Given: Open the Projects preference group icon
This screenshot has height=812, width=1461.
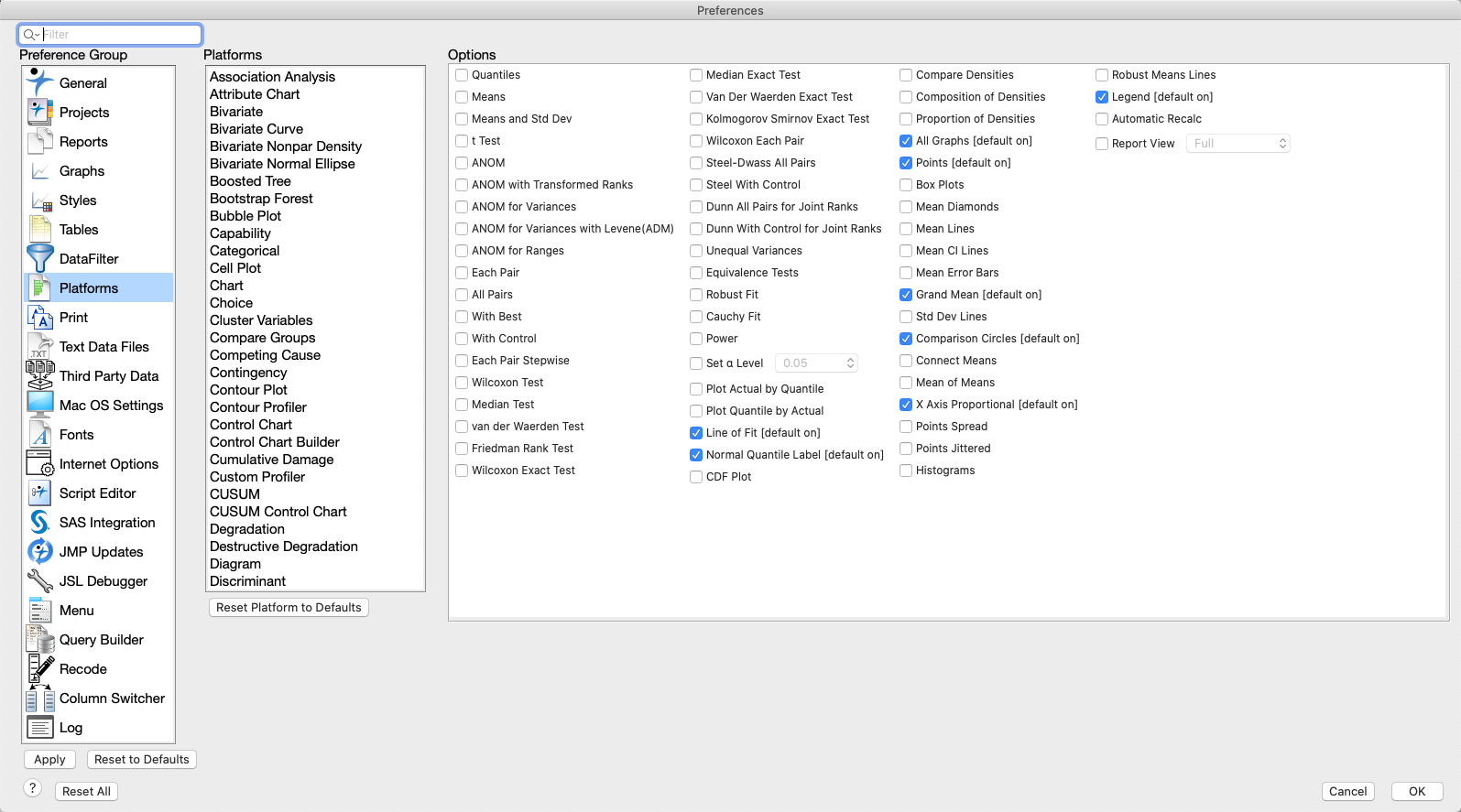Looking at the screenshot, I should [x=39, y=112].
